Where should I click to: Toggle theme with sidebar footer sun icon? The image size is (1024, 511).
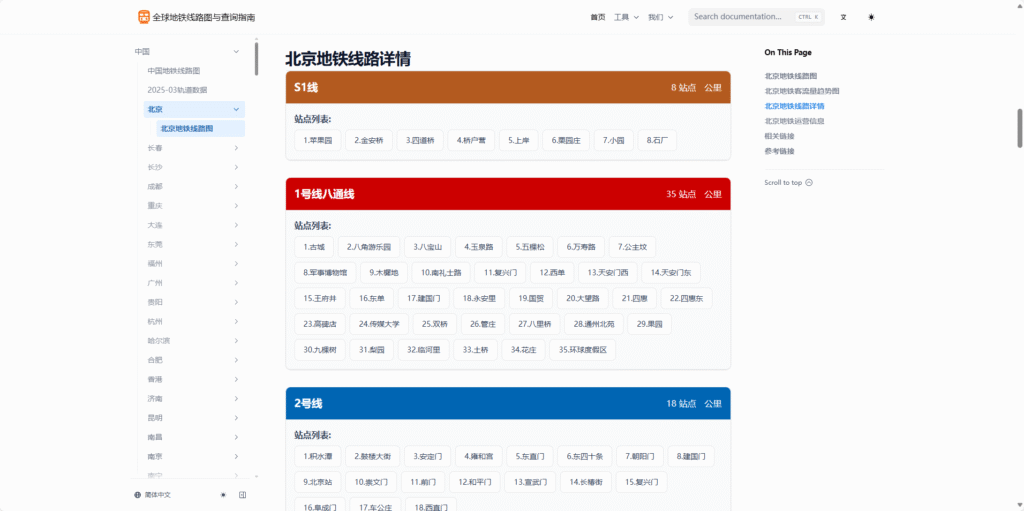[x=223, y=495]
